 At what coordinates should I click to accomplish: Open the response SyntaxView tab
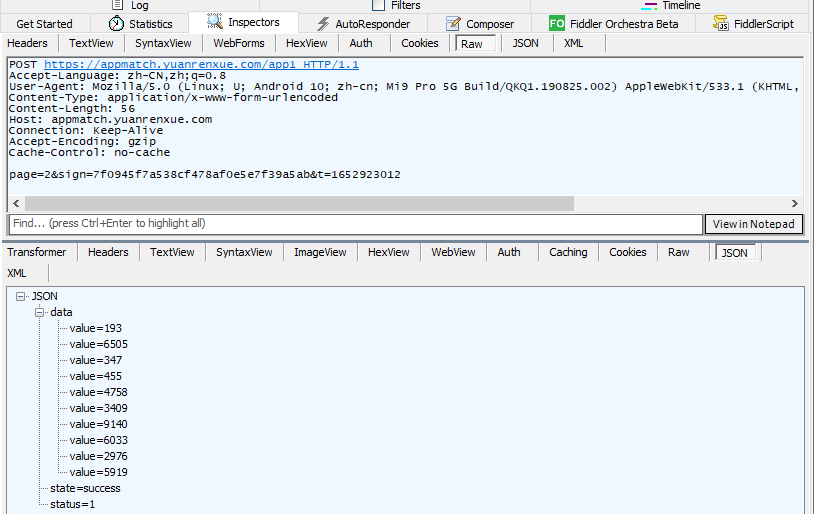[x=244, y=252]
